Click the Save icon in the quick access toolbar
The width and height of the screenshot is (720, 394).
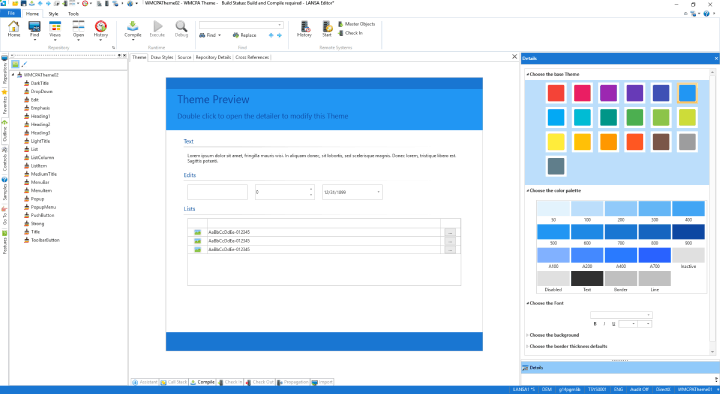point(23,3)
